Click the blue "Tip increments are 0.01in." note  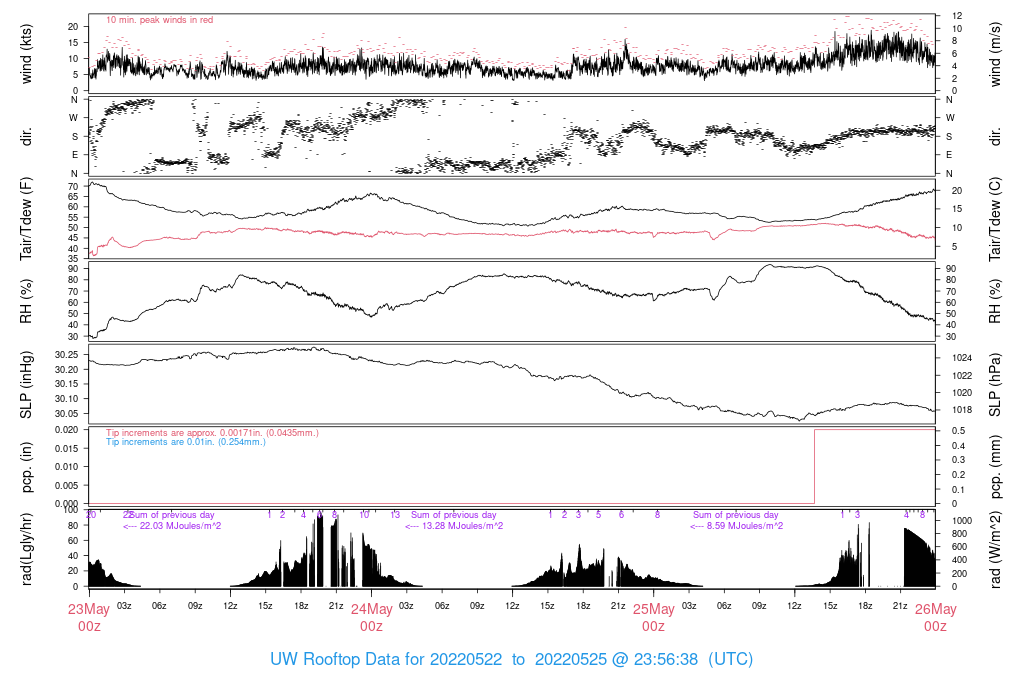pyautogui.click(x=186, y=442)
